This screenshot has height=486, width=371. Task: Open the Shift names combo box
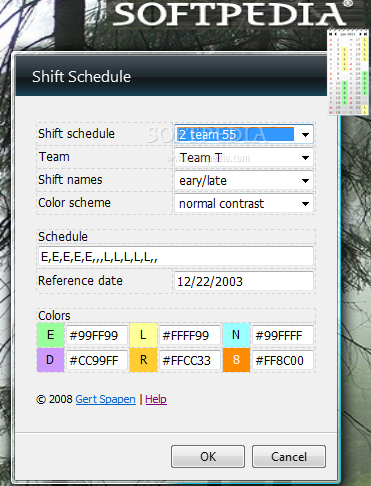point(244,180)
